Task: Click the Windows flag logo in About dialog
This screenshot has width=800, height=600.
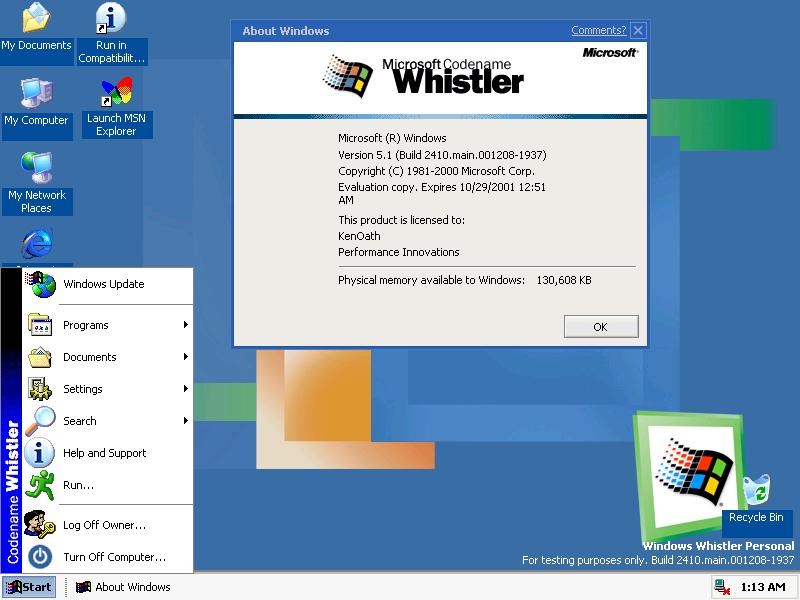Action: [x=347, y=76]
